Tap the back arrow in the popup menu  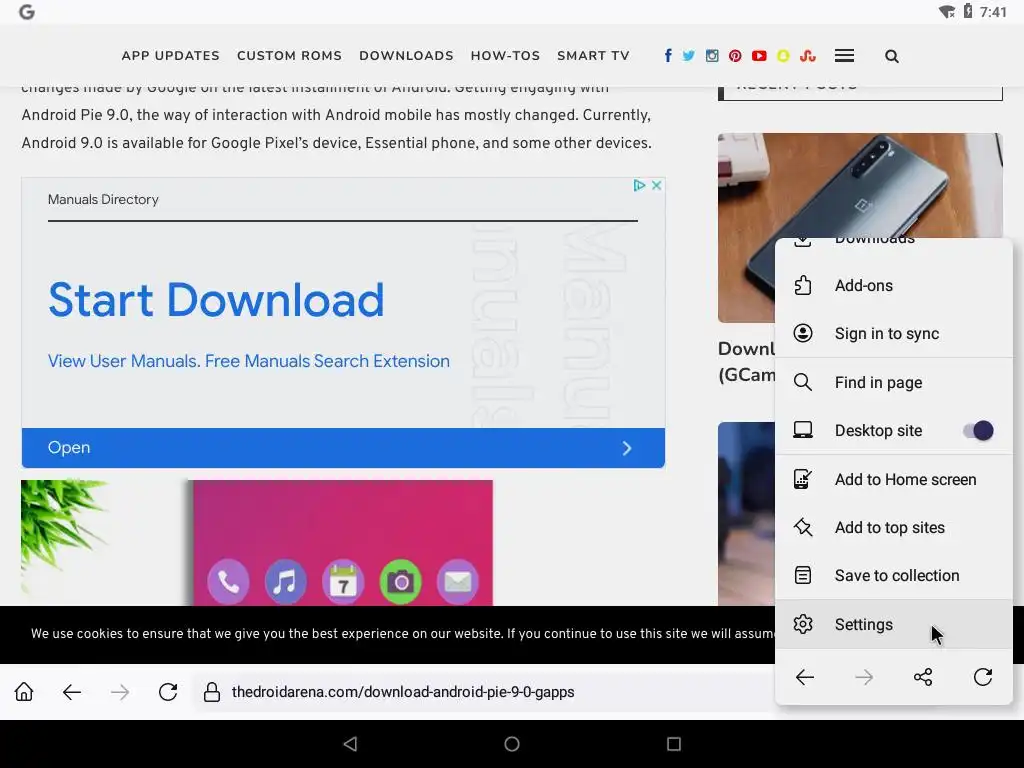(x=805, y=677)
